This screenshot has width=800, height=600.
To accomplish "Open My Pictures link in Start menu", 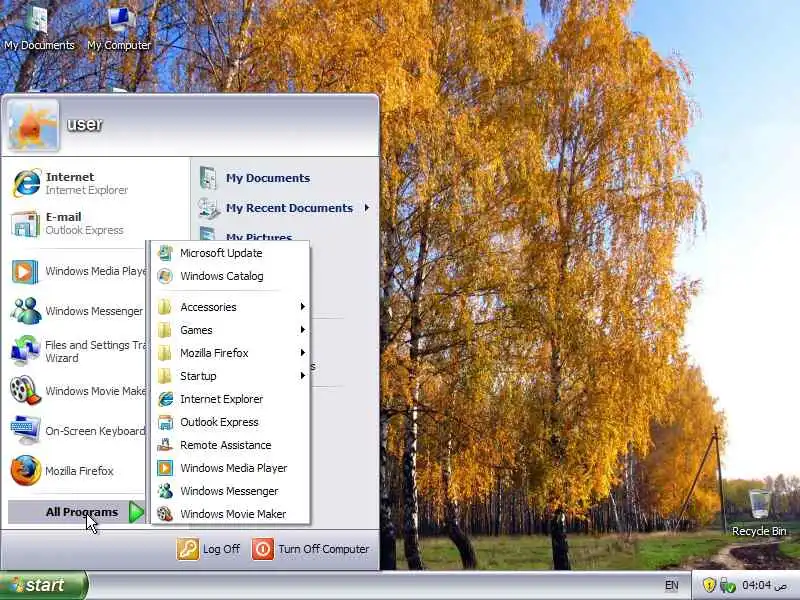I will 259,237.
